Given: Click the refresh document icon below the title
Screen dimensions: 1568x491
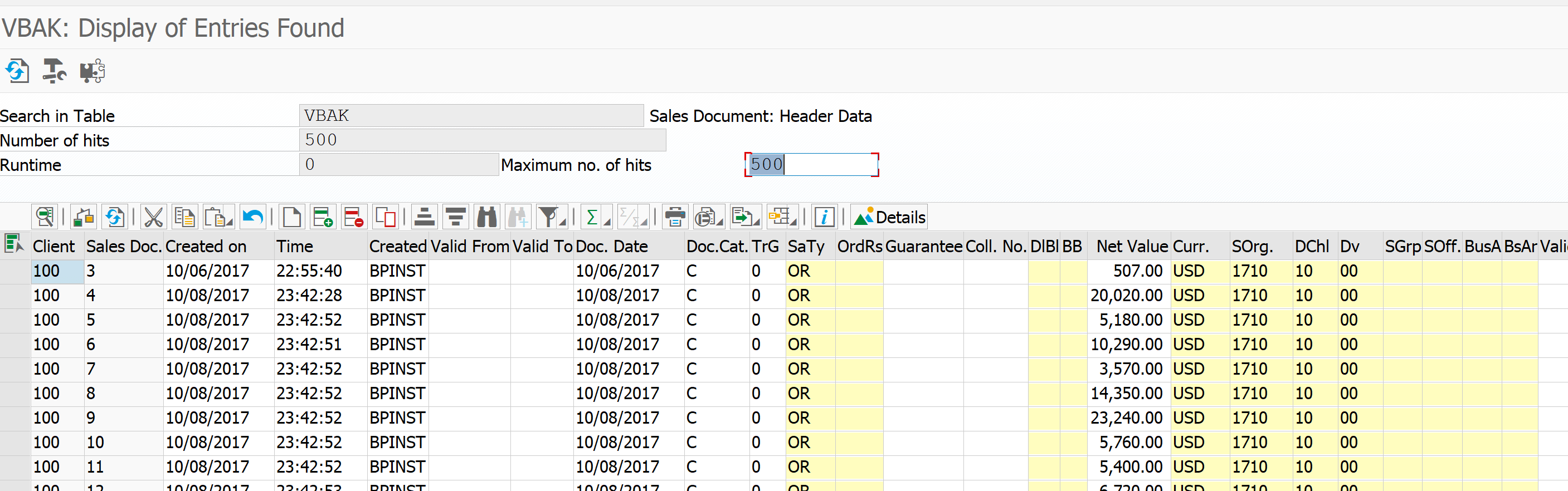Looking at the screenshot, I should coord(17,71).
